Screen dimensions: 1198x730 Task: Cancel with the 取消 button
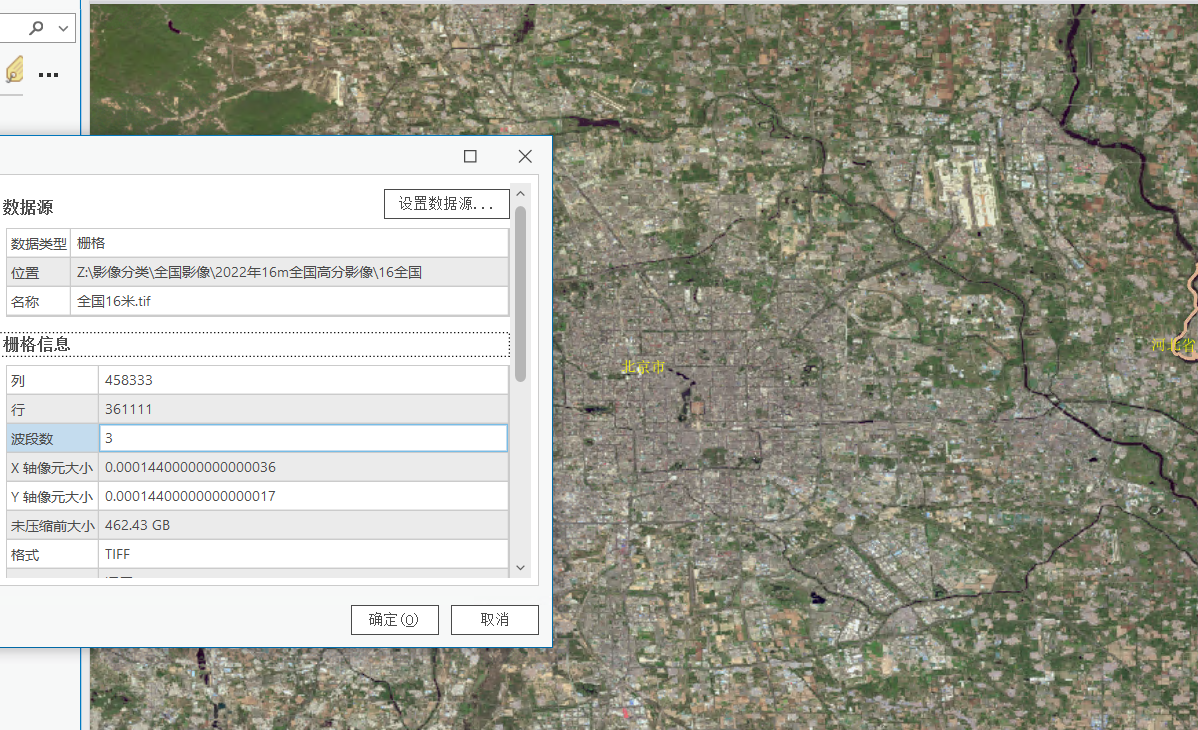(x=494, y=620)
